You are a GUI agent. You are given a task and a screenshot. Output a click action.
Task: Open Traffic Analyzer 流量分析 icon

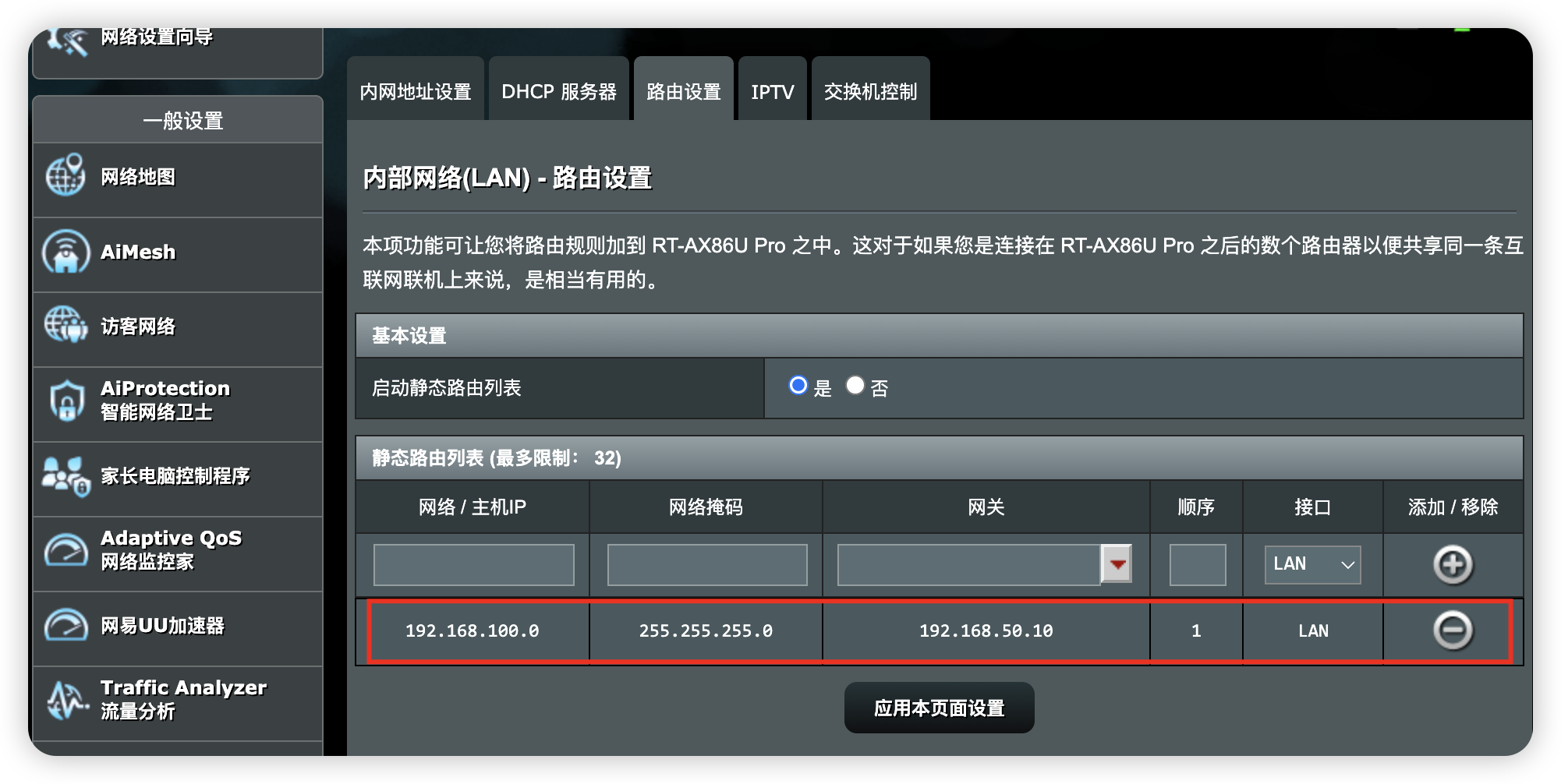(65, 700)
